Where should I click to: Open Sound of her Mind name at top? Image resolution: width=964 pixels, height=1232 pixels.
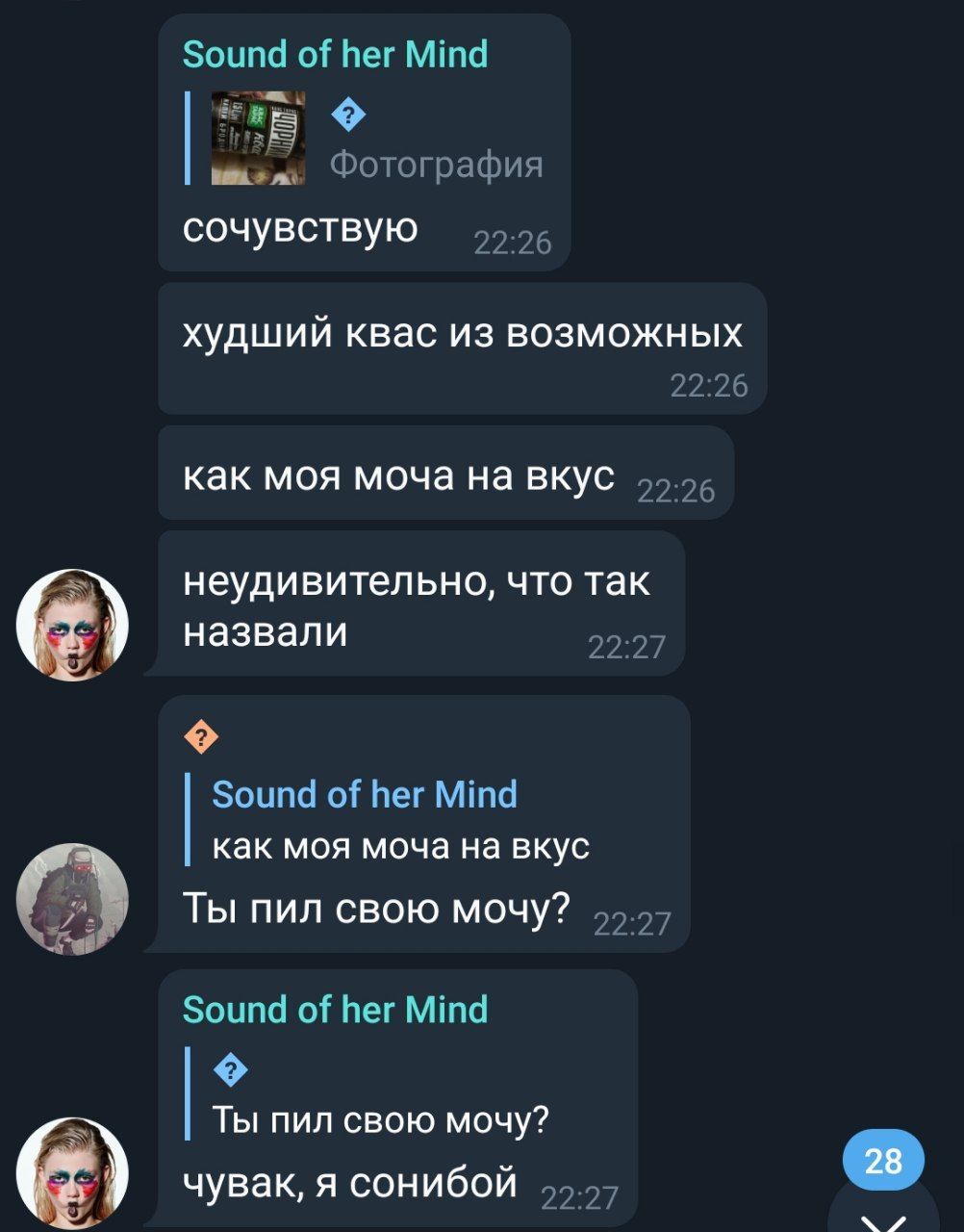(x=335, y=55)
